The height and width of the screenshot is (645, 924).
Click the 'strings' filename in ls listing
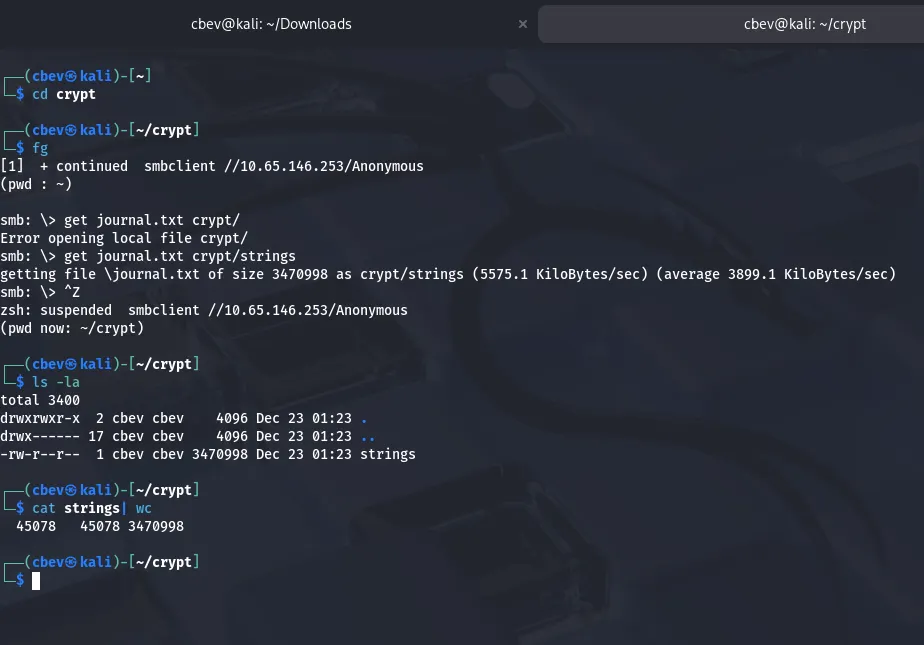click(x=388, y=454)
